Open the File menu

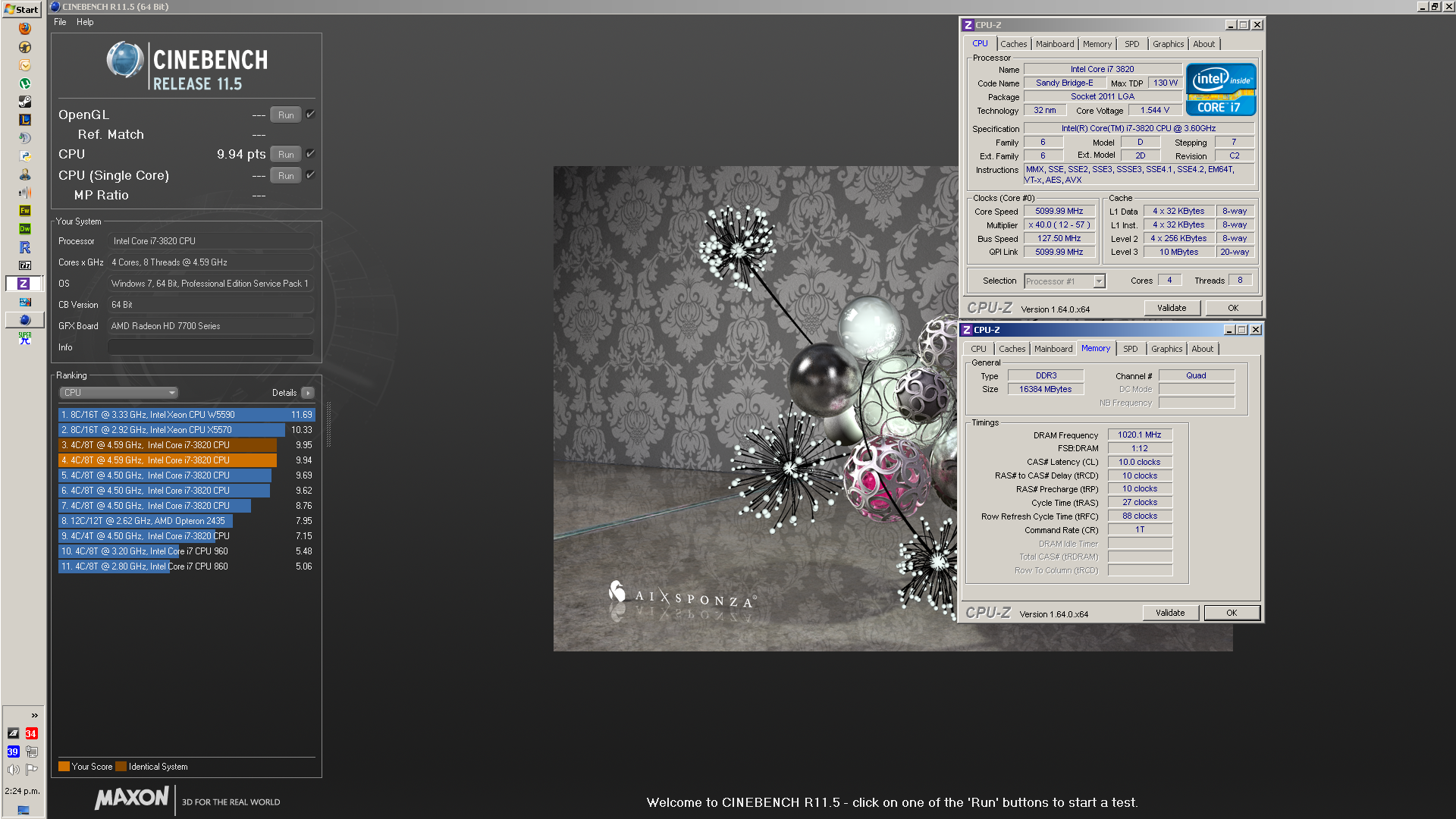[60, 22]
